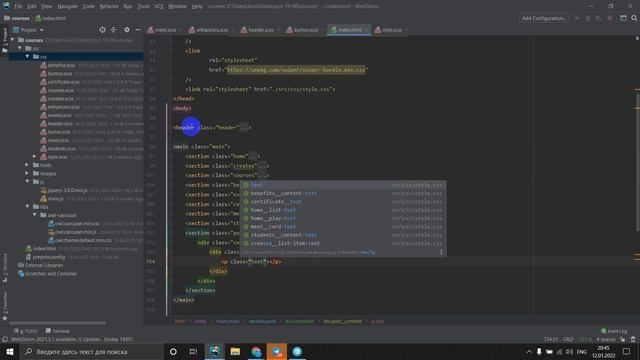This screenshot has height=360, width=640.
Task: Open button.scss in the project tree
Action: point(60,73)
